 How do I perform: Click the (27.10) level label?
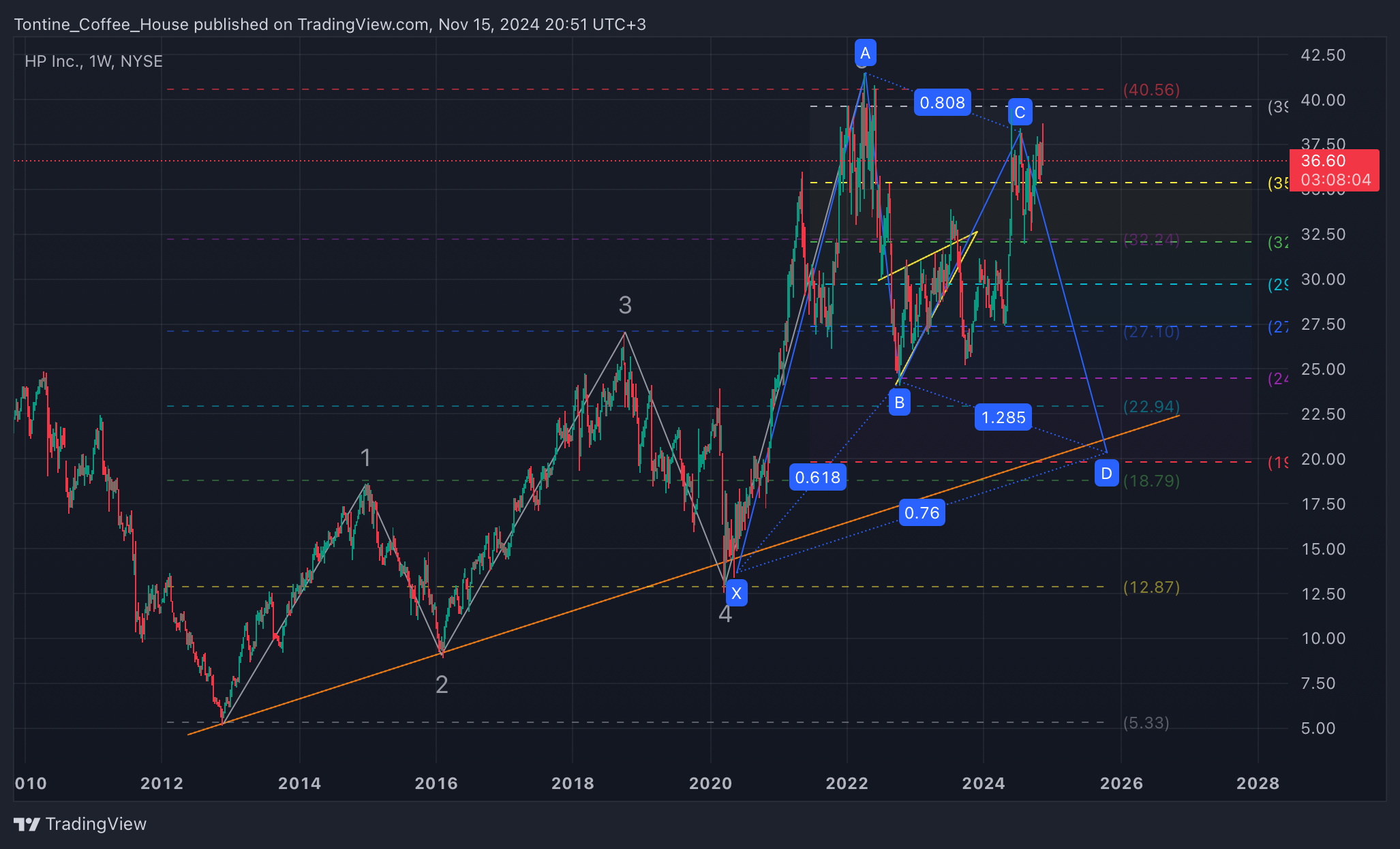point(1151,332)
